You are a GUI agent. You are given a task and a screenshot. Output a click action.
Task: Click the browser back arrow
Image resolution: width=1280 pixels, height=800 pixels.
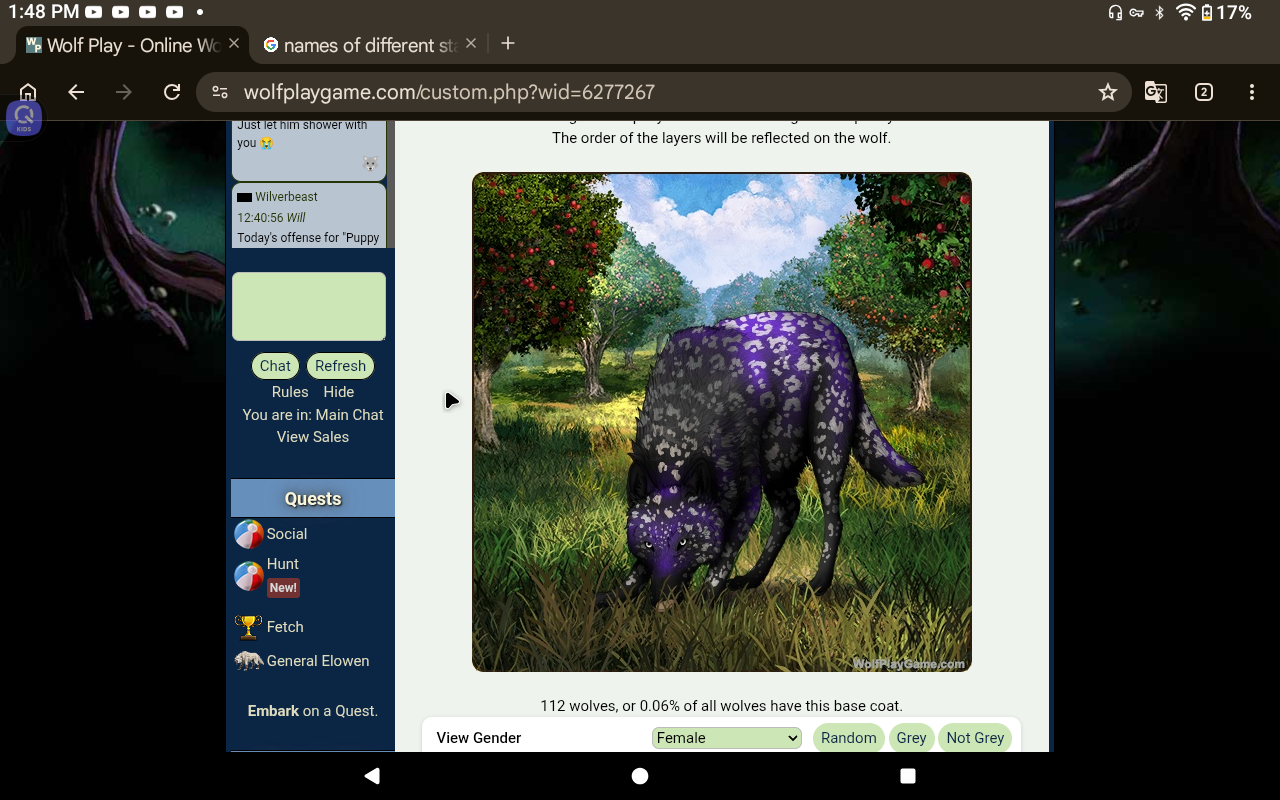point(76,92)
